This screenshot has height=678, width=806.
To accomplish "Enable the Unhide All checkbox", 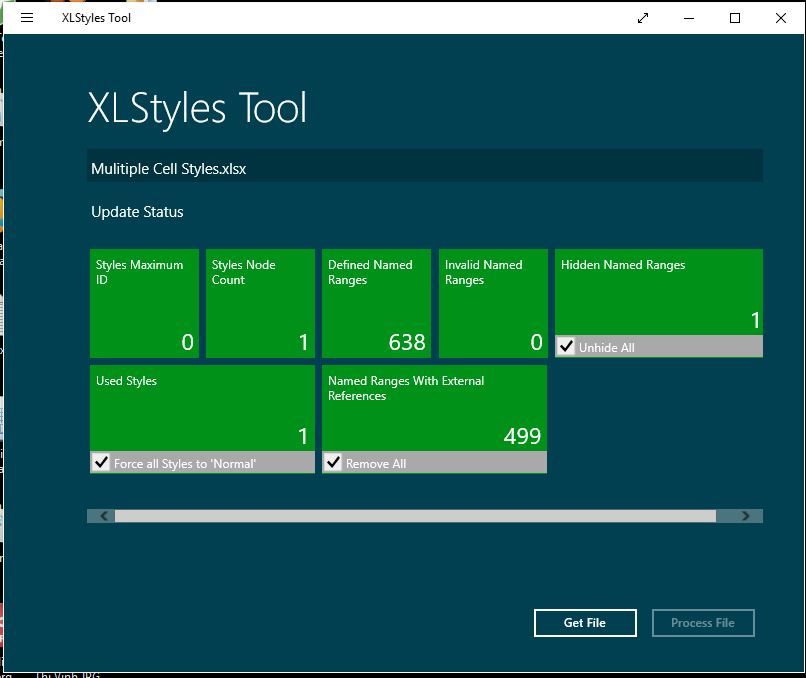I will coord(567,346).
